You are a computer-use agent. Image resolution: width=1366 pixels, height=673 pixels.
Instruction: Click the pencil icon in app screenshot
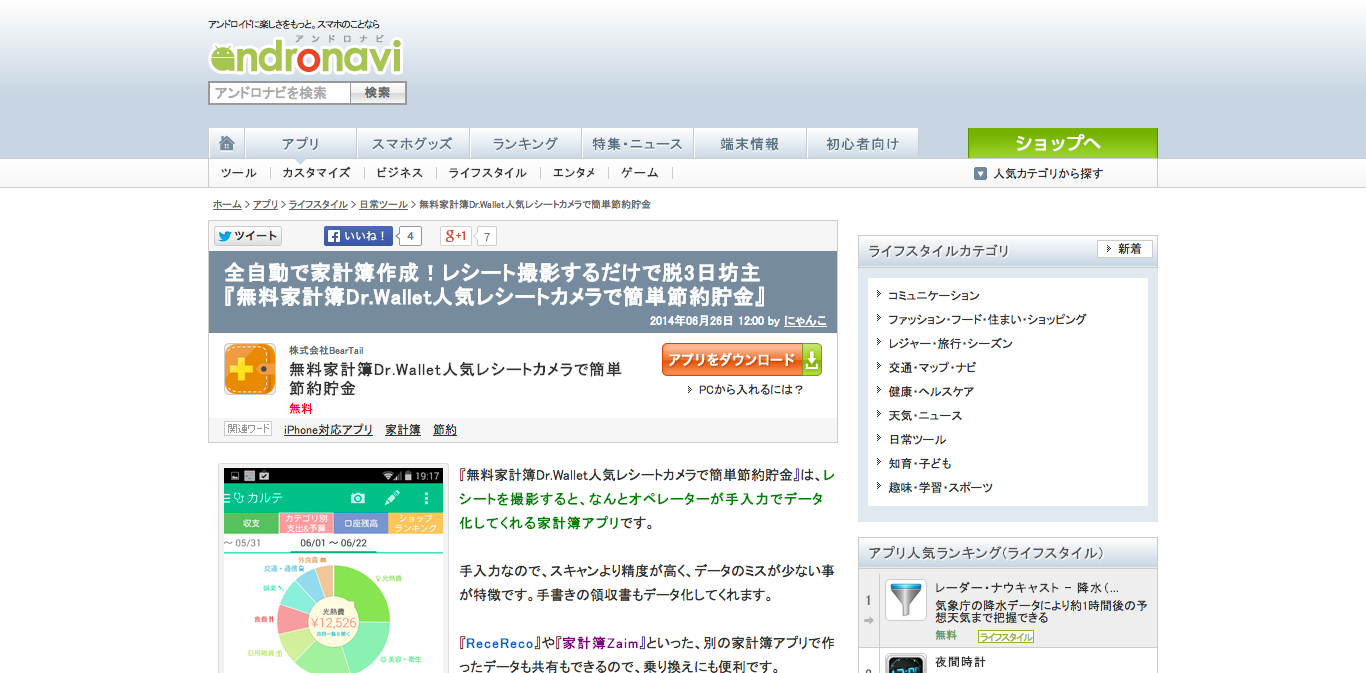(392, 498)
